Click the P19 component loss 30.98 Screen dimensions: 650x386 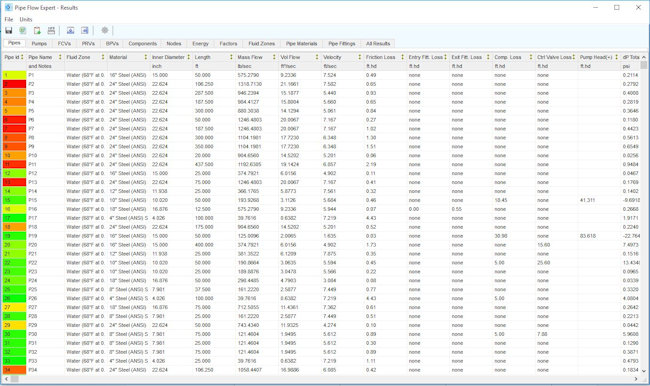point(500,236)
